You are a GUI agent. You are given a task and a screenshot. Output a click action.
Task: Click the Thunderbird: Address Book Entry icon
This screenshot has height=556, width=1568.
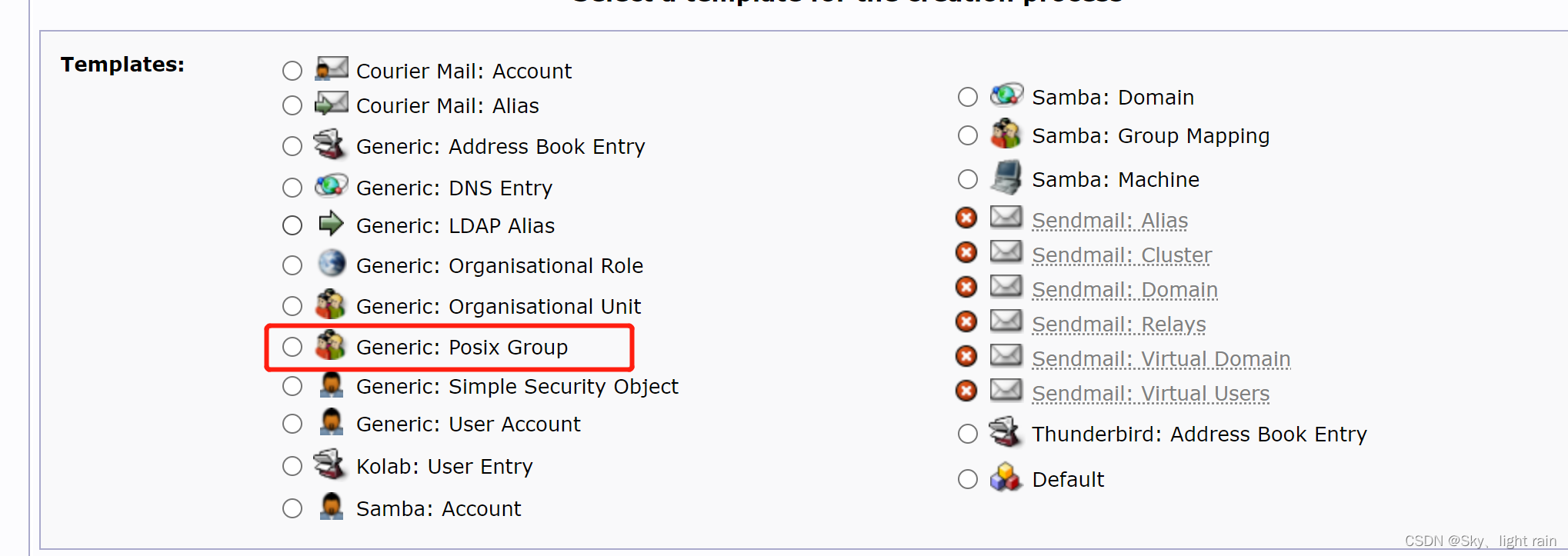(x=1006, y=431)
